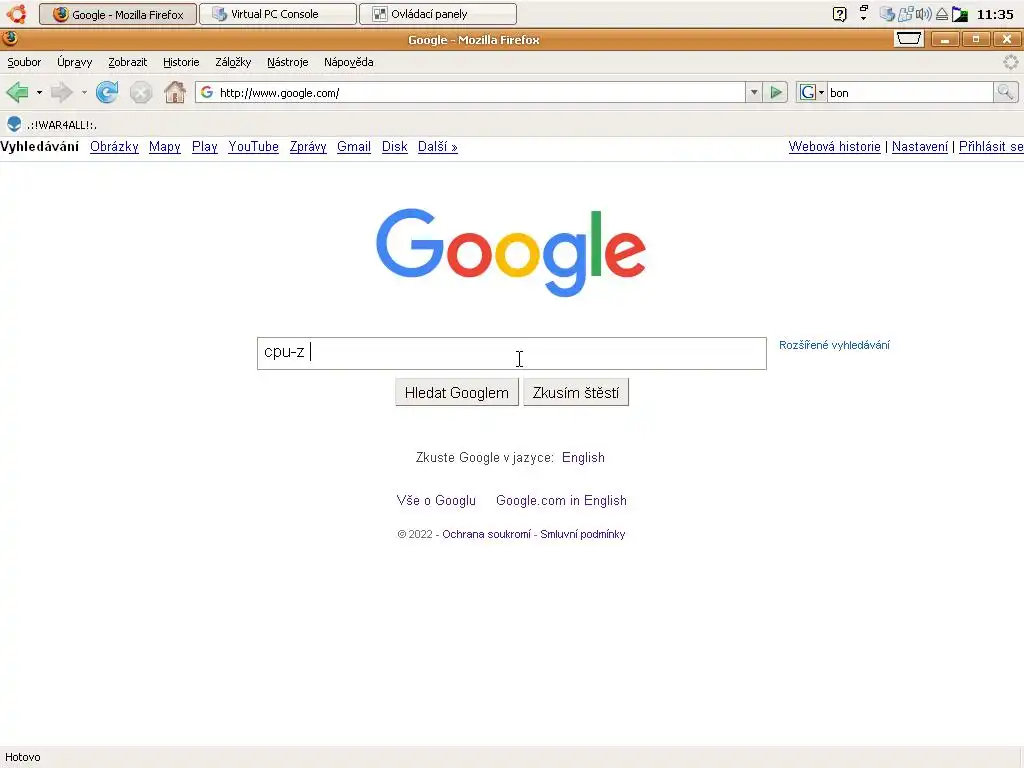
Task: Switch to the Ovládací panely taskbar button
Action: 438,14
